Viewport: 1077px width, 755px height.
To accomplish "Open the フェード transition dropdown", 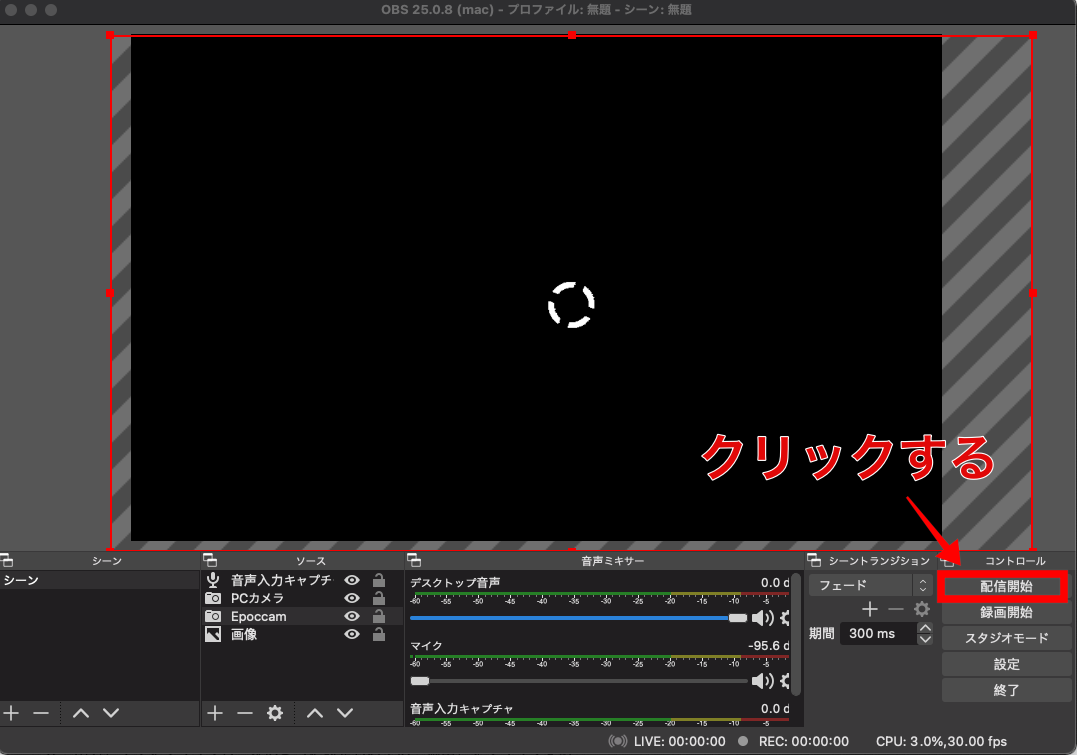I will coord(871,585).
